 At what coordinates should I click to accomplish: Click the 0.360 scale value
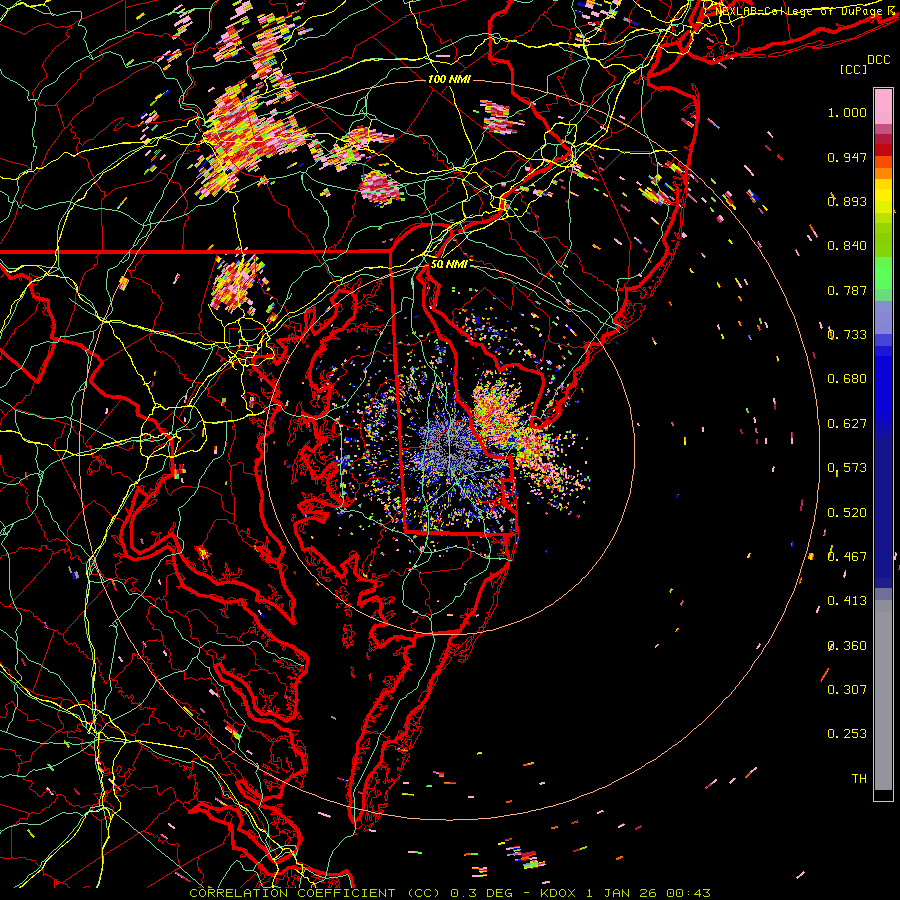tap(847, 646)
